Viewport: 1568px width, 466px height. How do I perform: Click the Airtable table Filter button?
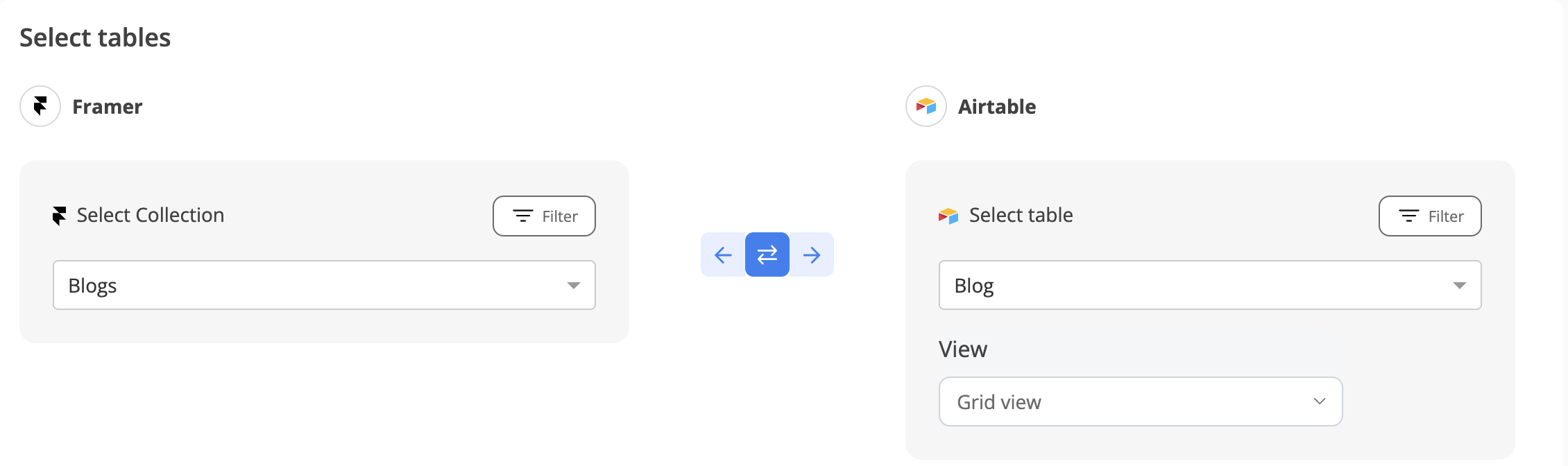pos(1430,216)
